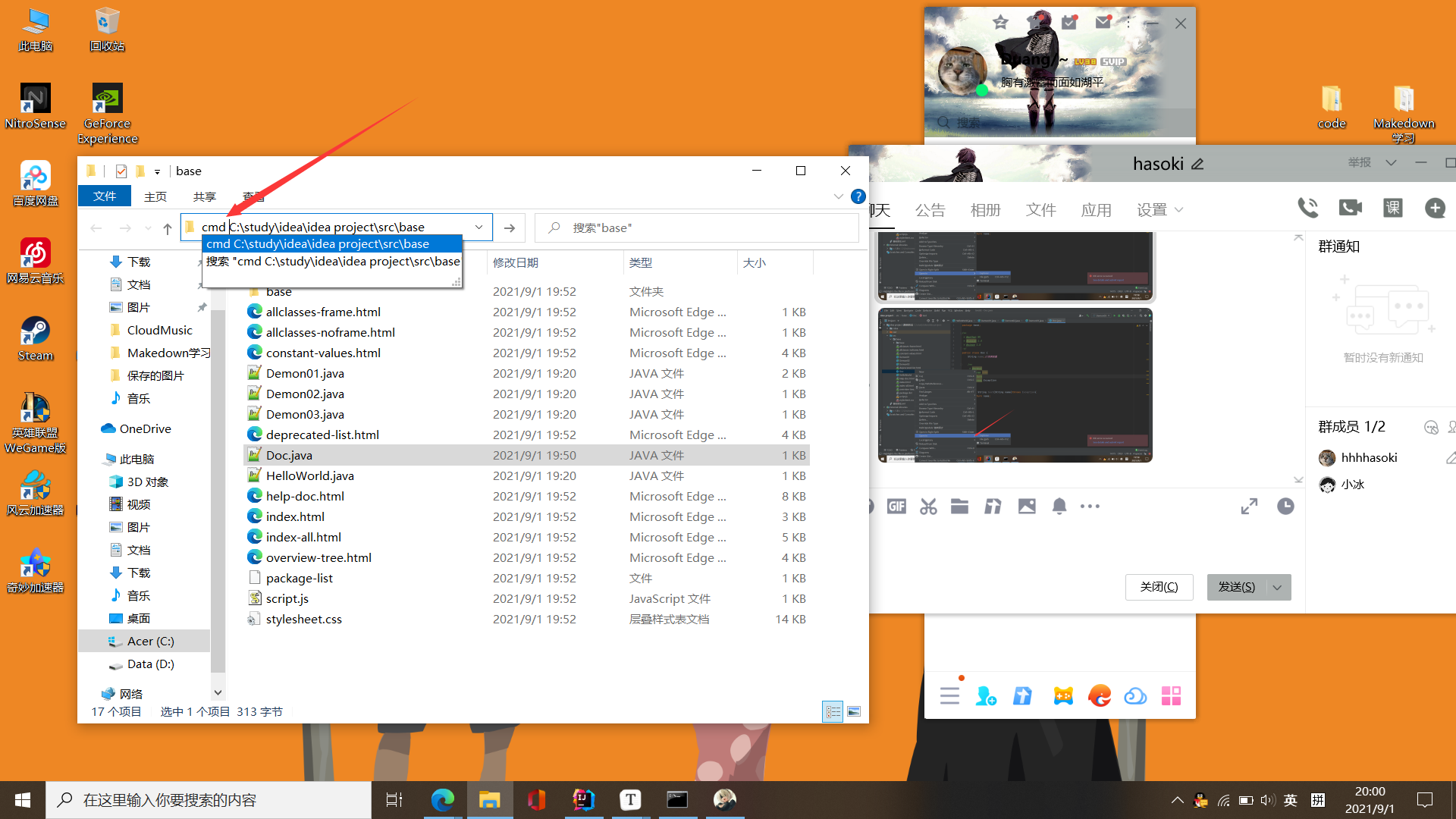
Task: Open message history clock icon in QQ chat
Action: tap(1285, 507)
